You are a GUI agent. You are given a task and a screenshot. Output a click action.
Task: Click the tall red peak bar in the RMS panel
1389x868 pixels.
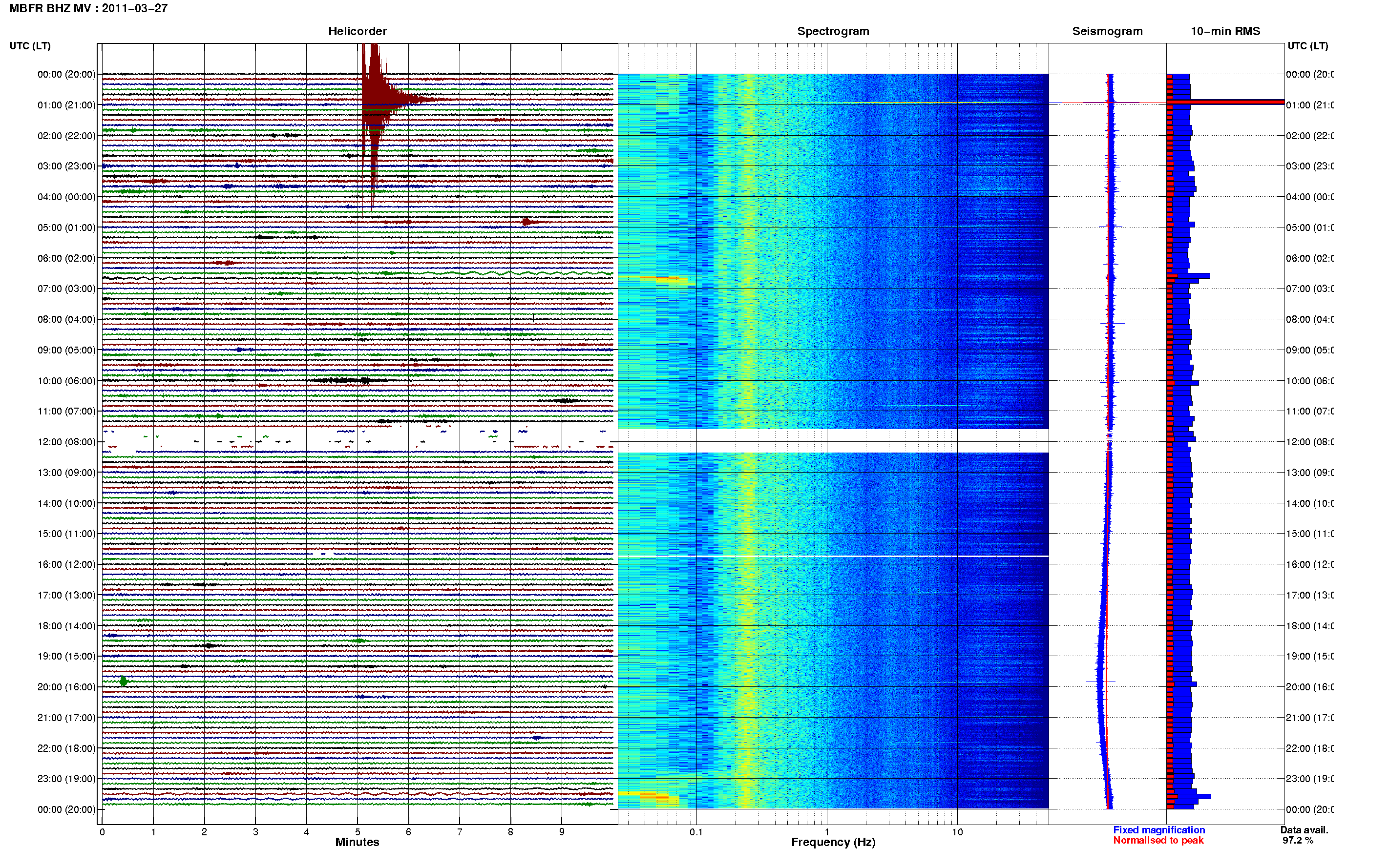tap(1225, 102)
